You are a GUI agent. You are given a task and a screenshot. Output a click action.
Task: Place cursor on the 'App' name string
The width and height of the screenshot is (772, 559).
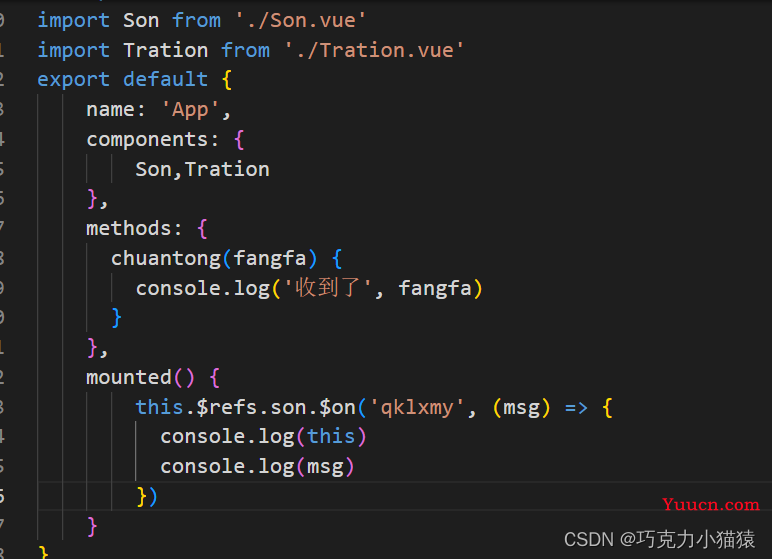pos(190,109)
